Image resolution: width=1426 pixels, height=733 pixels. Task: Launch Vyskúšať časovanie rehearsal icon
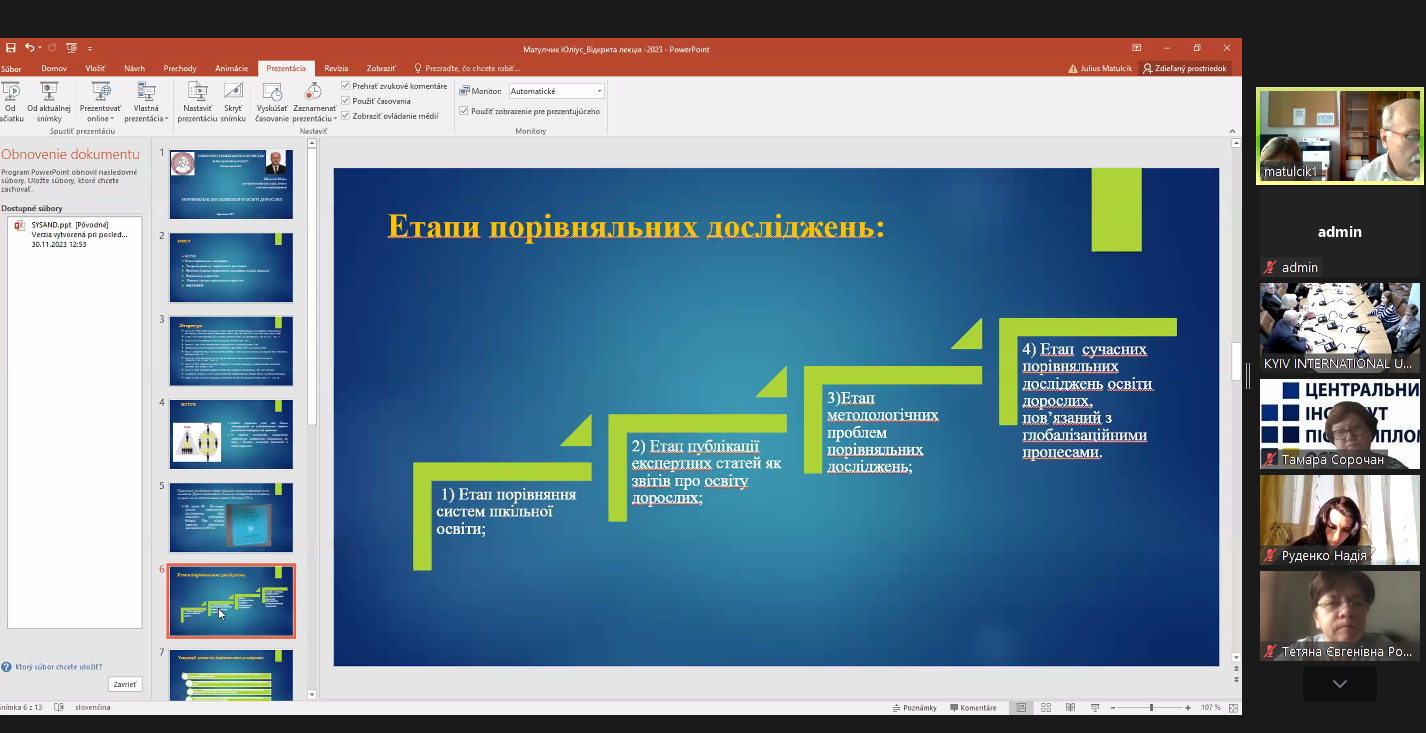(x=272, y=92)
